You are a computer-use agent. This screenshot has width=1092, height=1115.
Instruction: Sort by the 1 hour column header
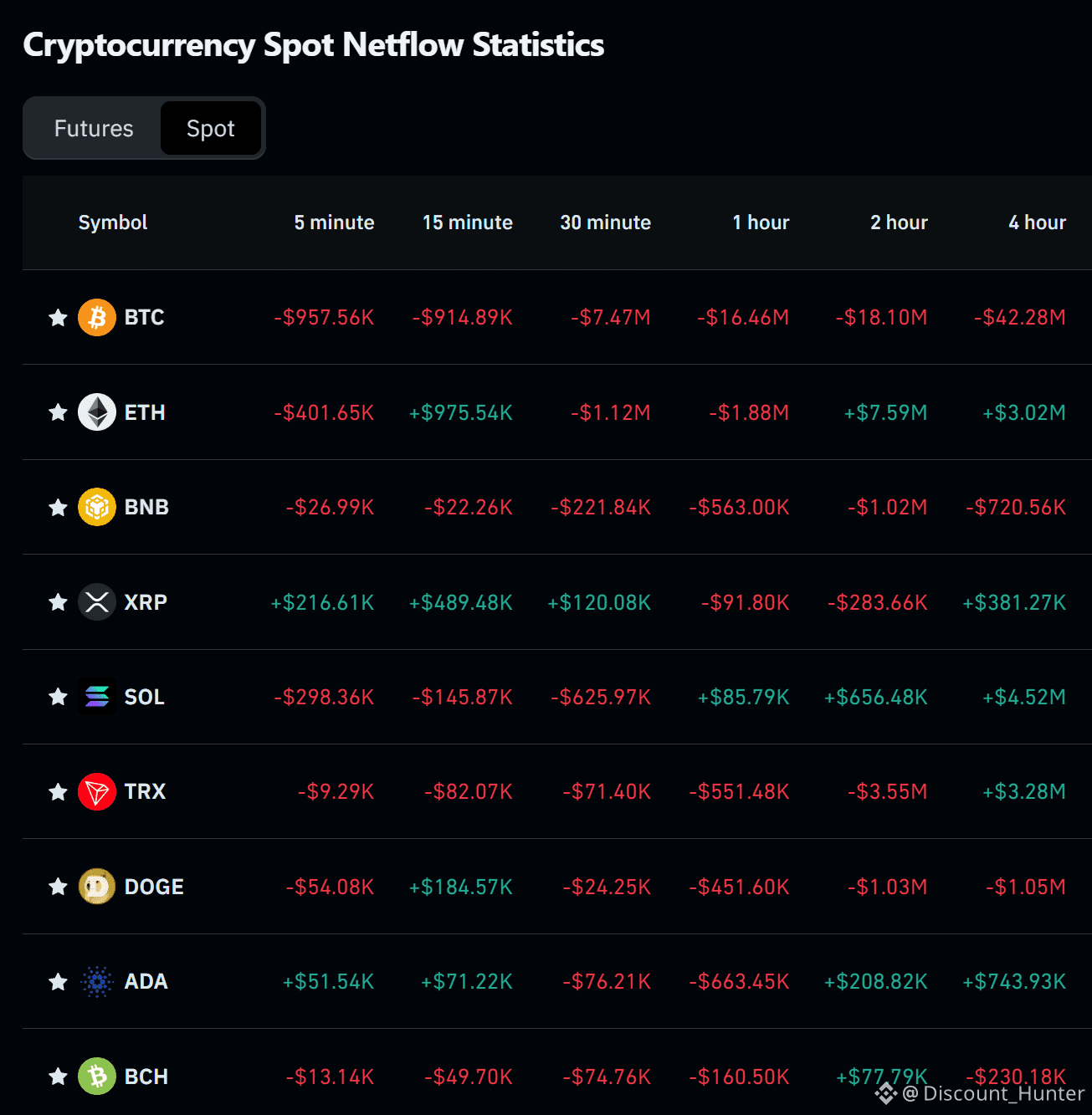pyautogui.click(x=761, y=222)
